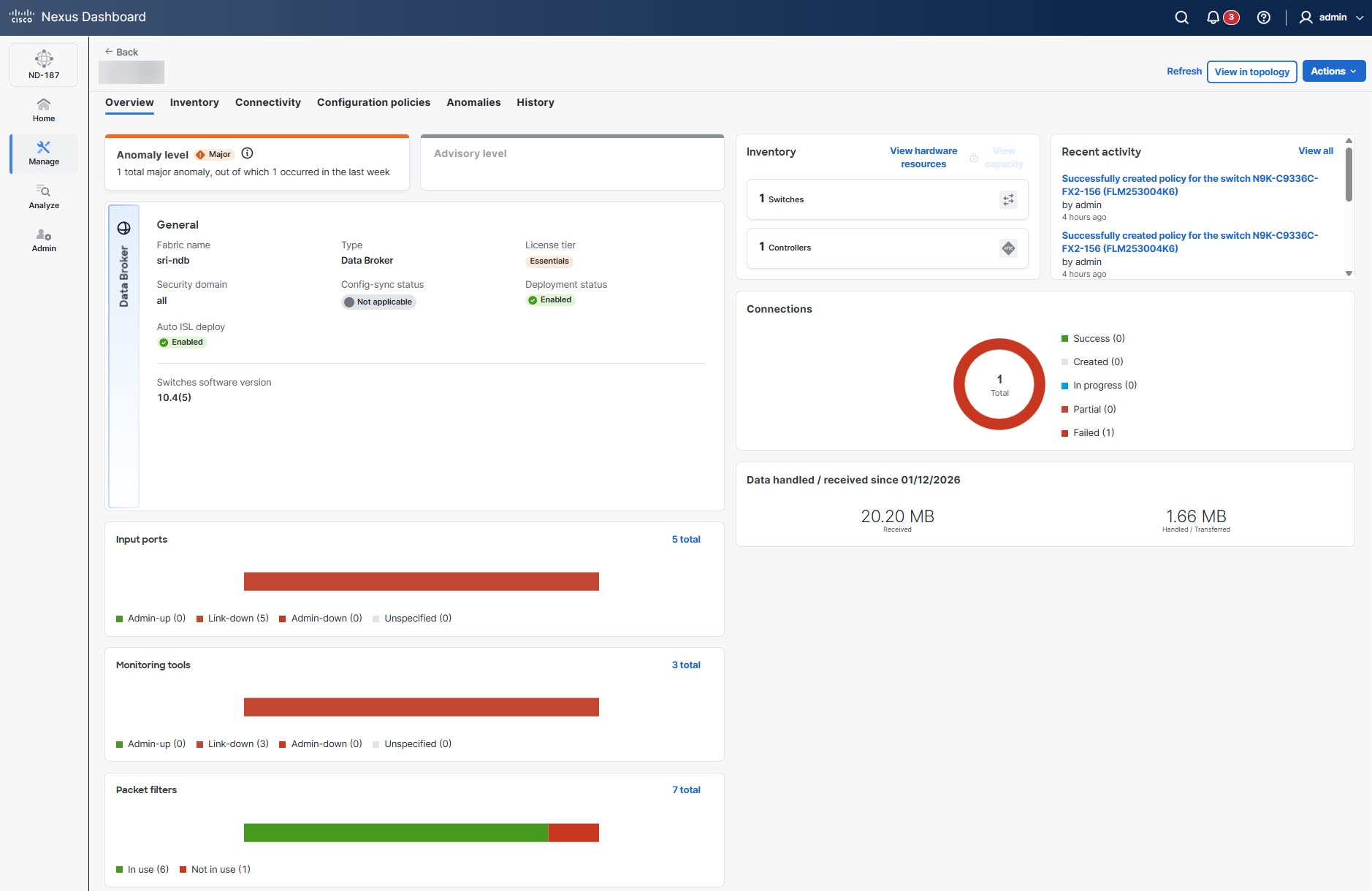The height and width of the screenshot is (891, 1372).
Task: Click the search magnifier icon
Action: point(1181,18)
